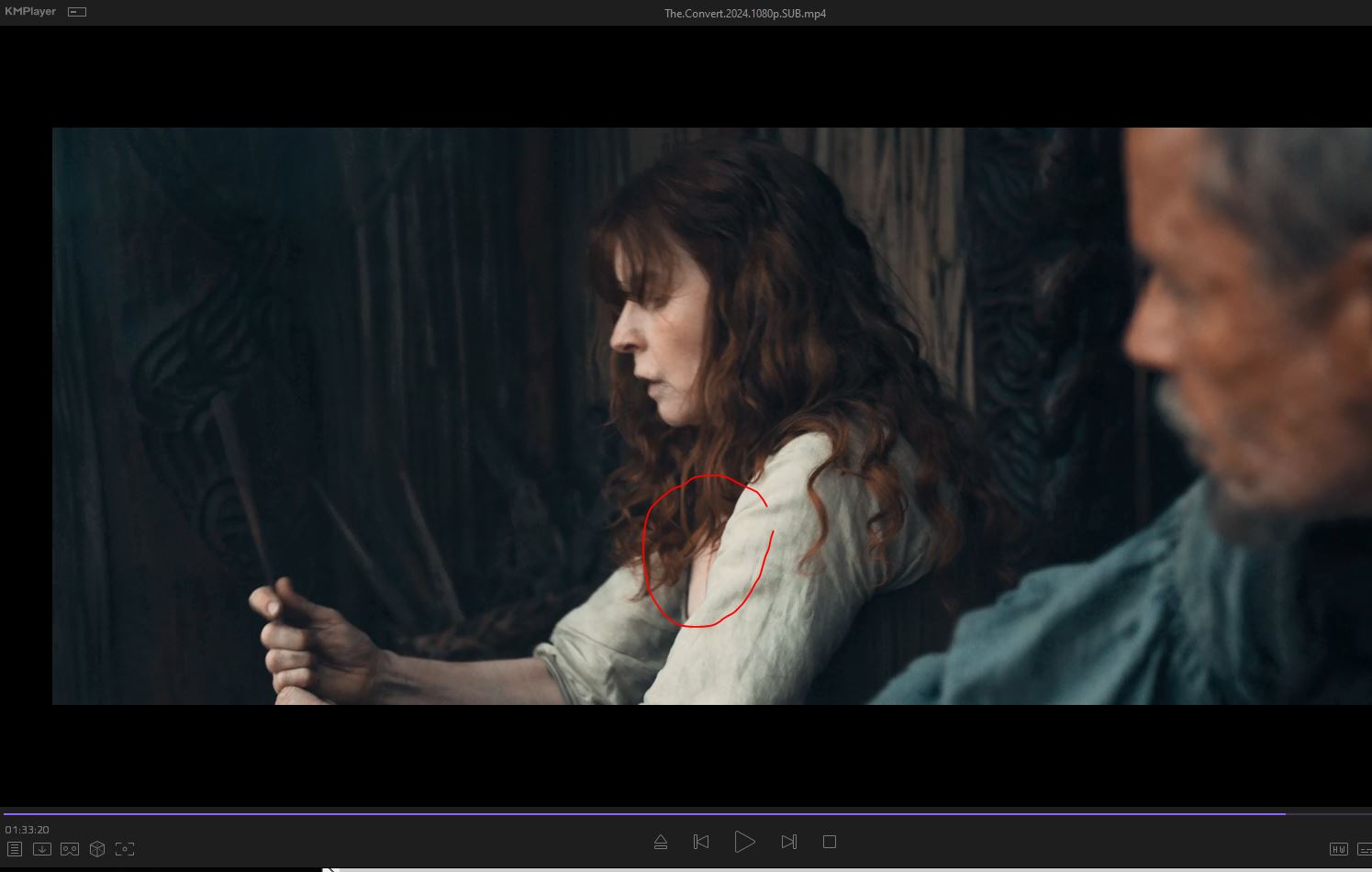
Task: Toggle the compact mode icon beside KMPlayer
Action: 77,12
